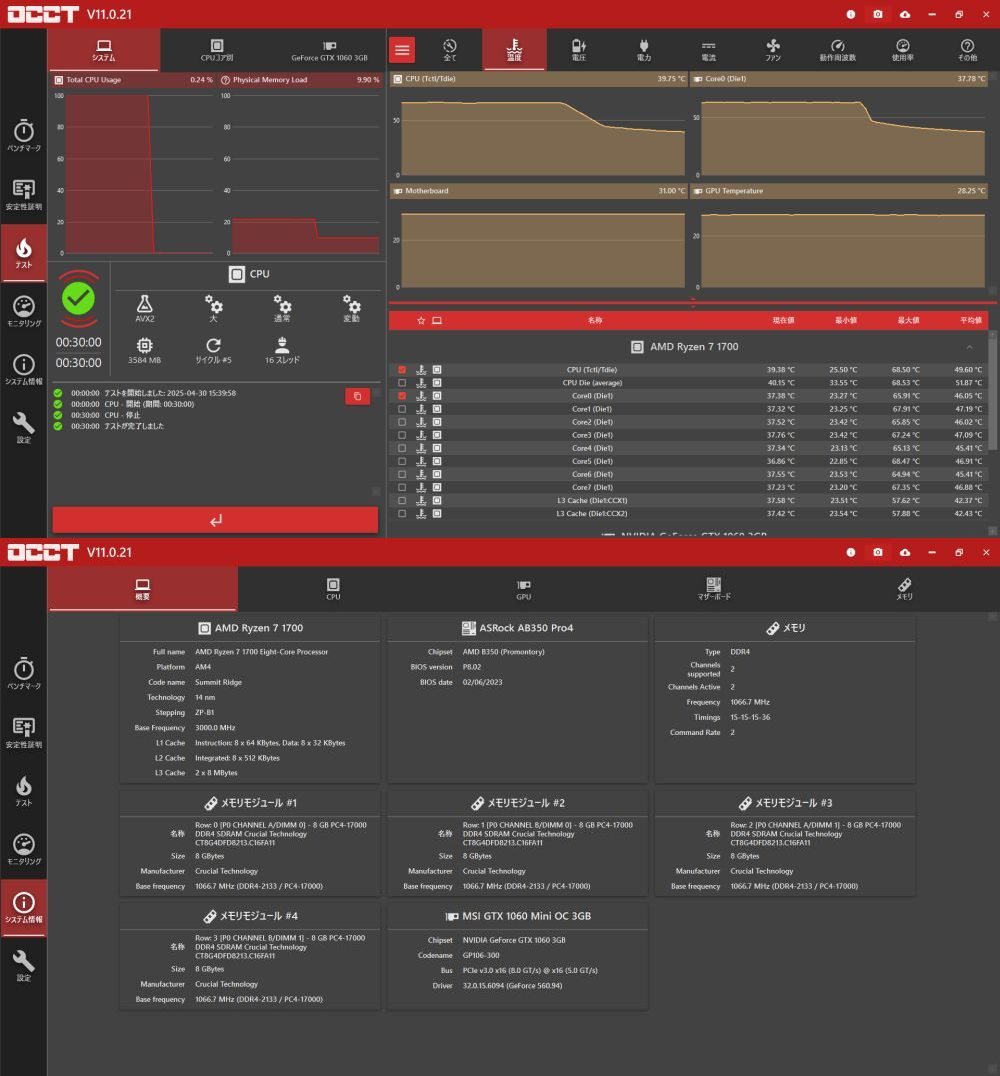Click the 名称 column header
Screen dimensions: 1000x1076
click(595, 320)
